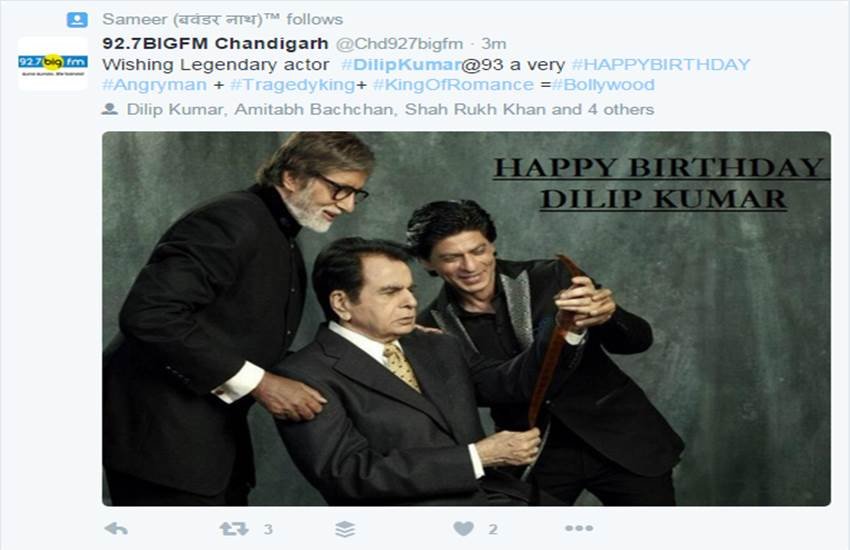
Task: Open the more options ellipsis icon
Action: coord(579,528)
